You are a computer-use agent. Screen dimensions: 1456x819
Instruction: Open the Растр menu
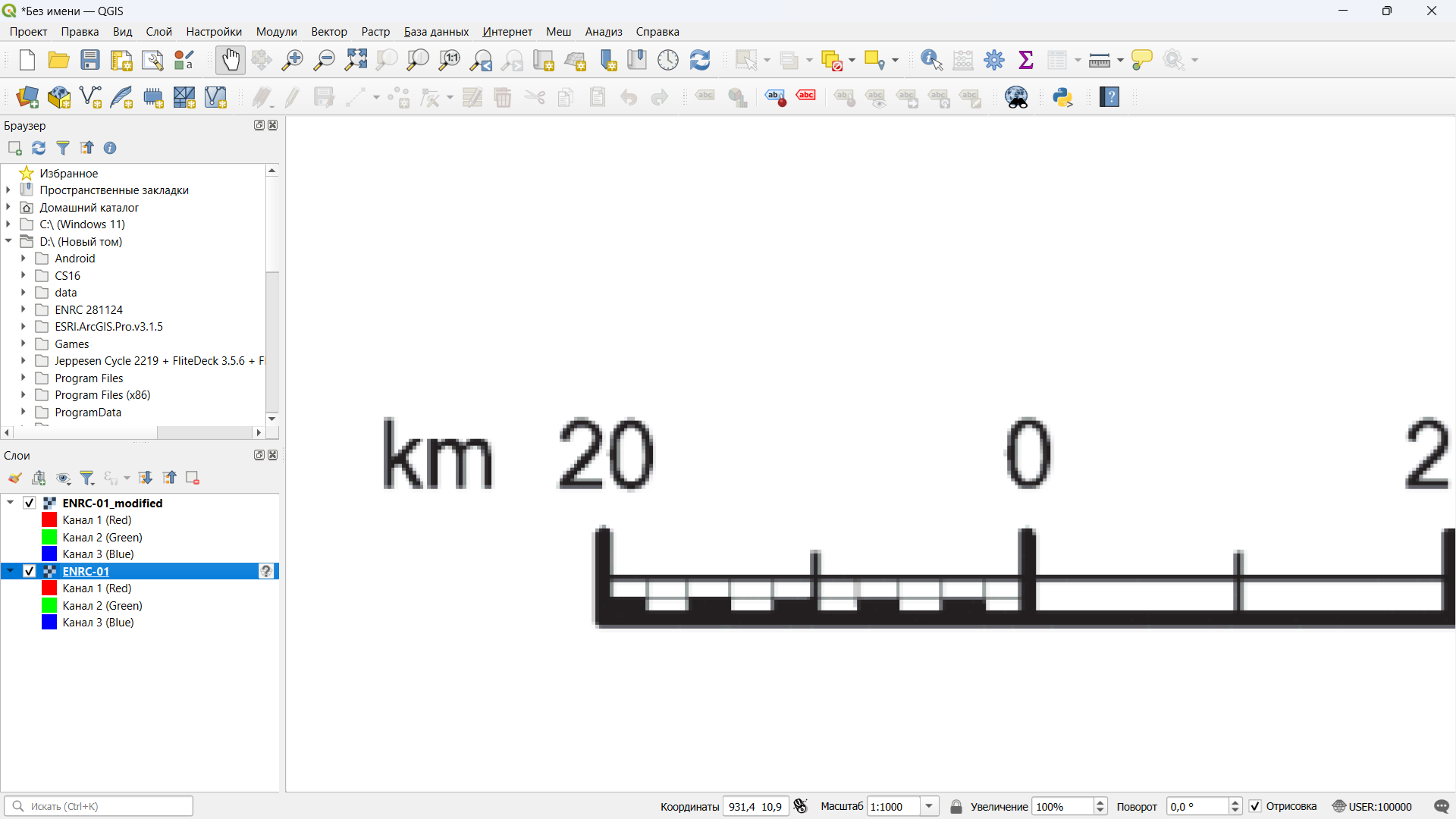pyautogui.click(x=375, y=32)
